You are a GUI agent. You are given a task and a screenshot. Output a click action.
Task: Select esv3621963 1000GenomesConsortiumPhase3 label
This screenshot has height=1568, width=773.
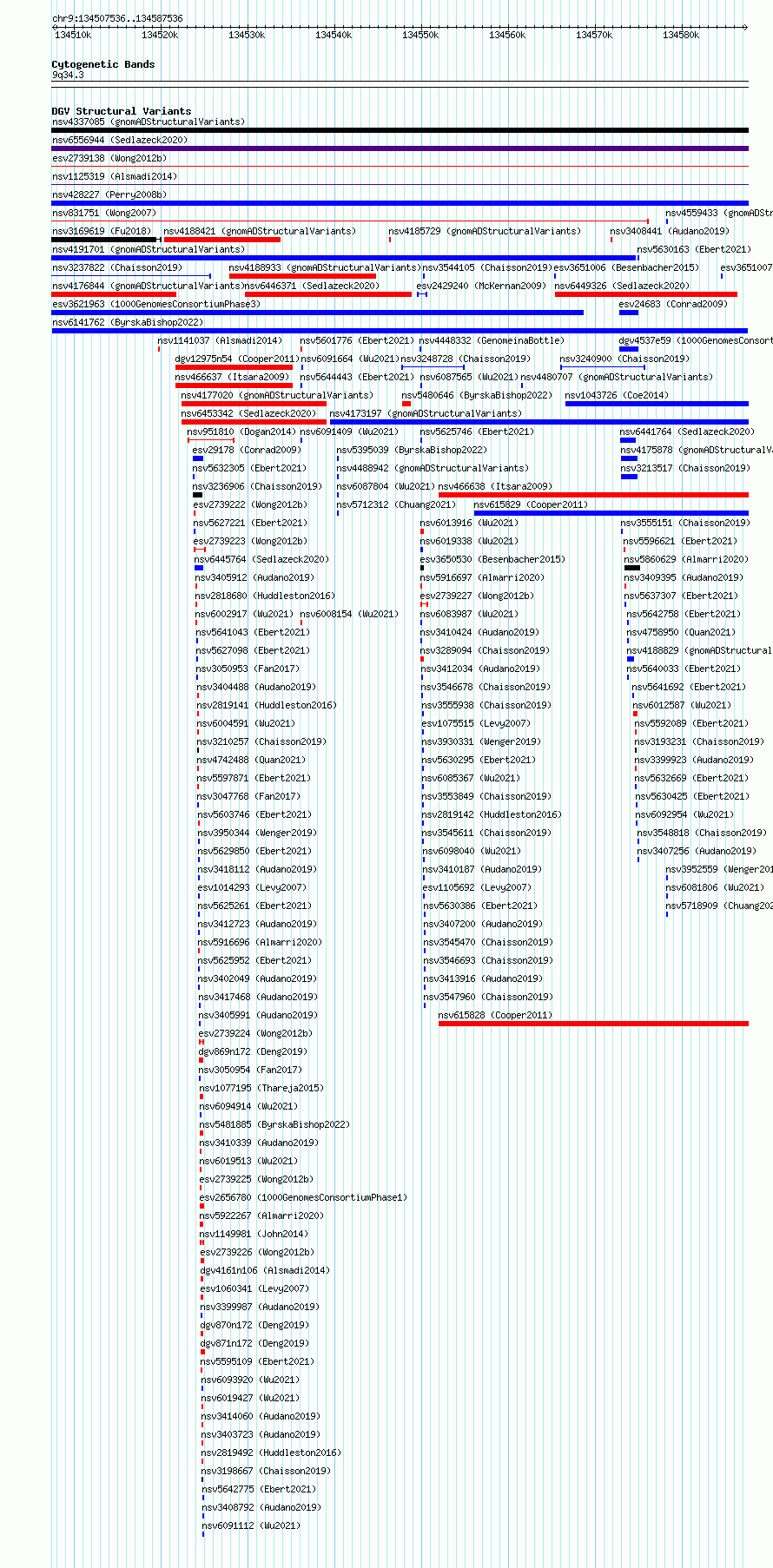coord(156,304)
